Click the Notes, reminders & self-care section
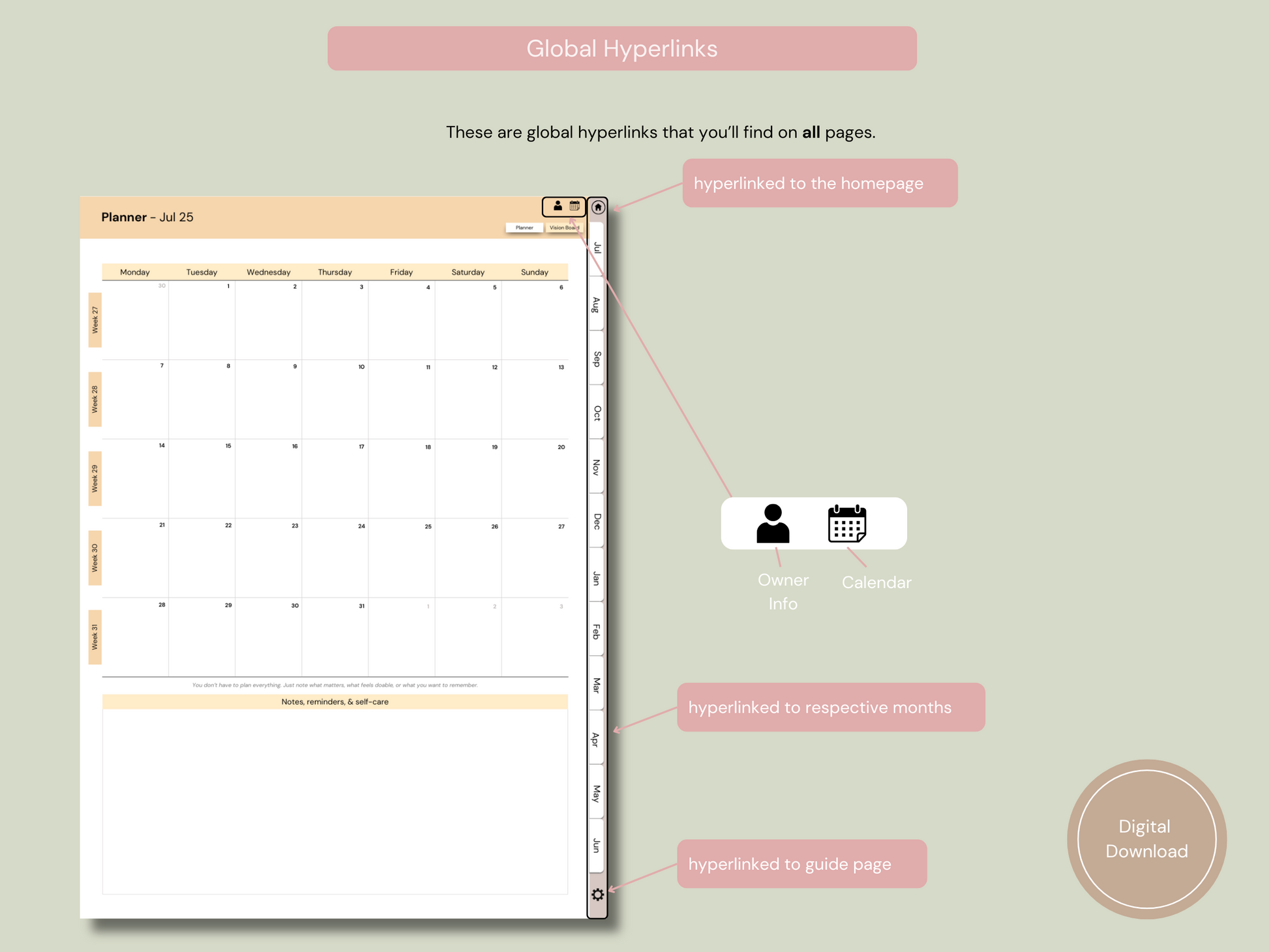 (335, 702)
